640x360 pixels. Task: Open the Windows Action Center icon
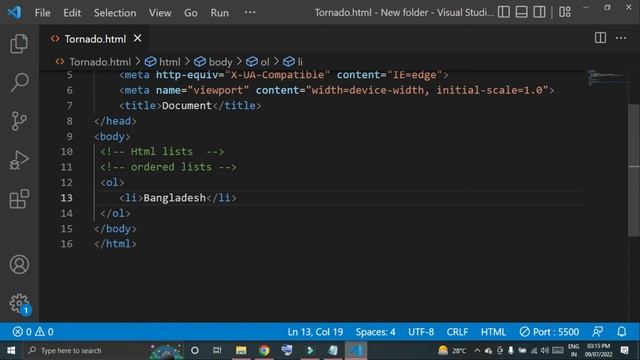[624, 350]
